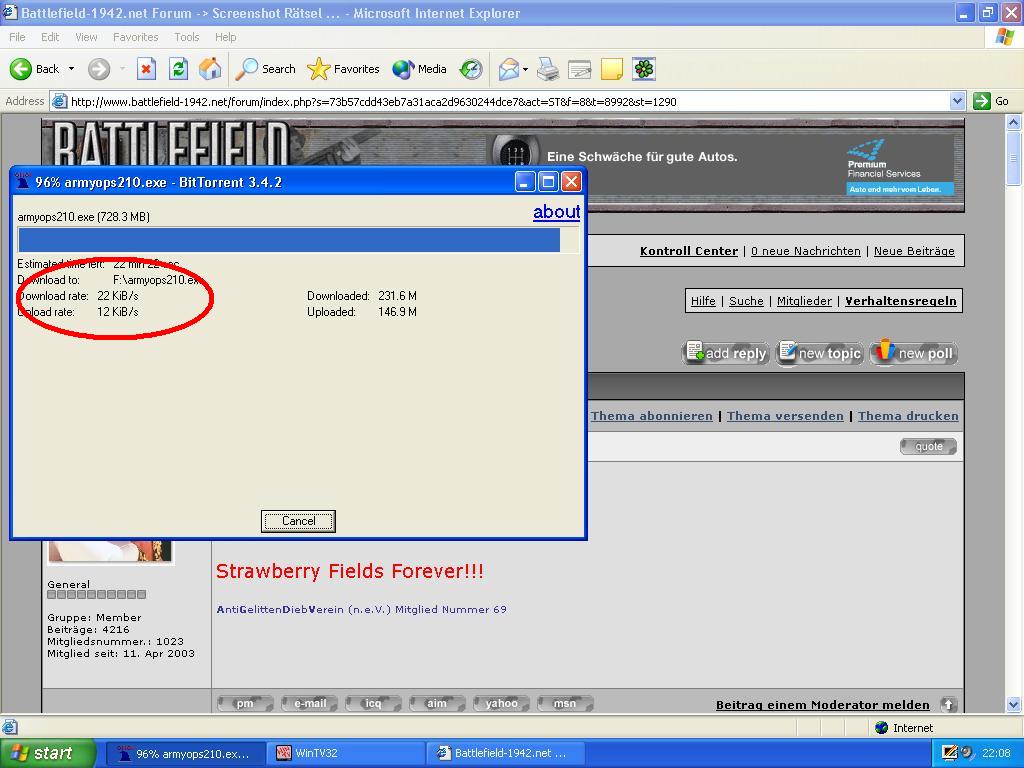The height and width of the screenshot is (768, 1024).
Task: Click the yellow Discuss note icon
Action: [x=611, y=69]
